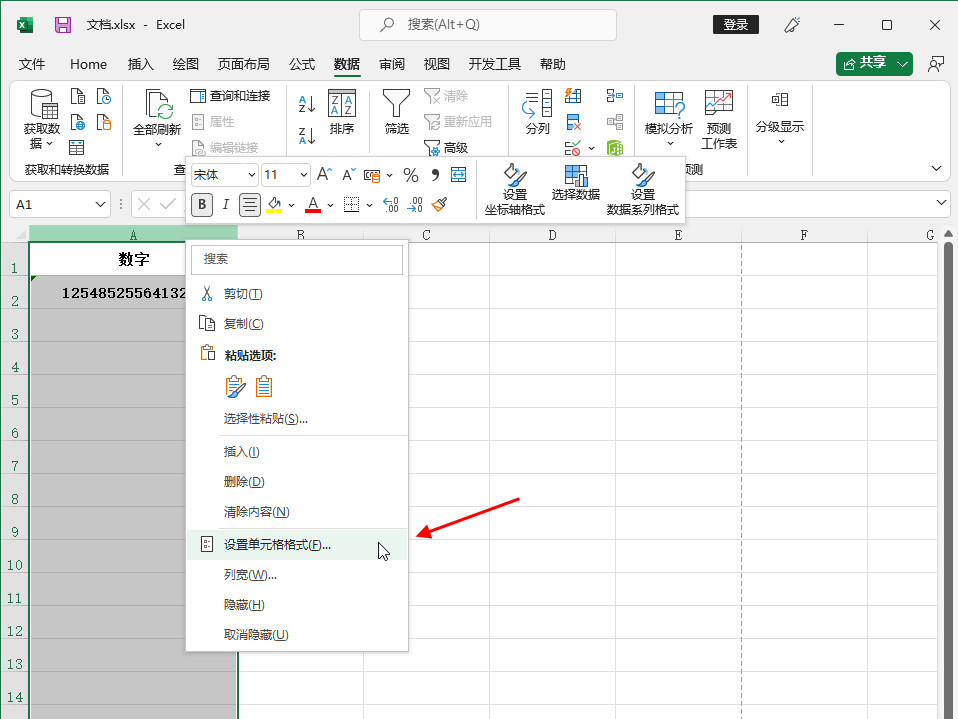Open the font color dropdown arrow
Screen dimensions: 958x719
pyautogui.click(x=331, y=205)
